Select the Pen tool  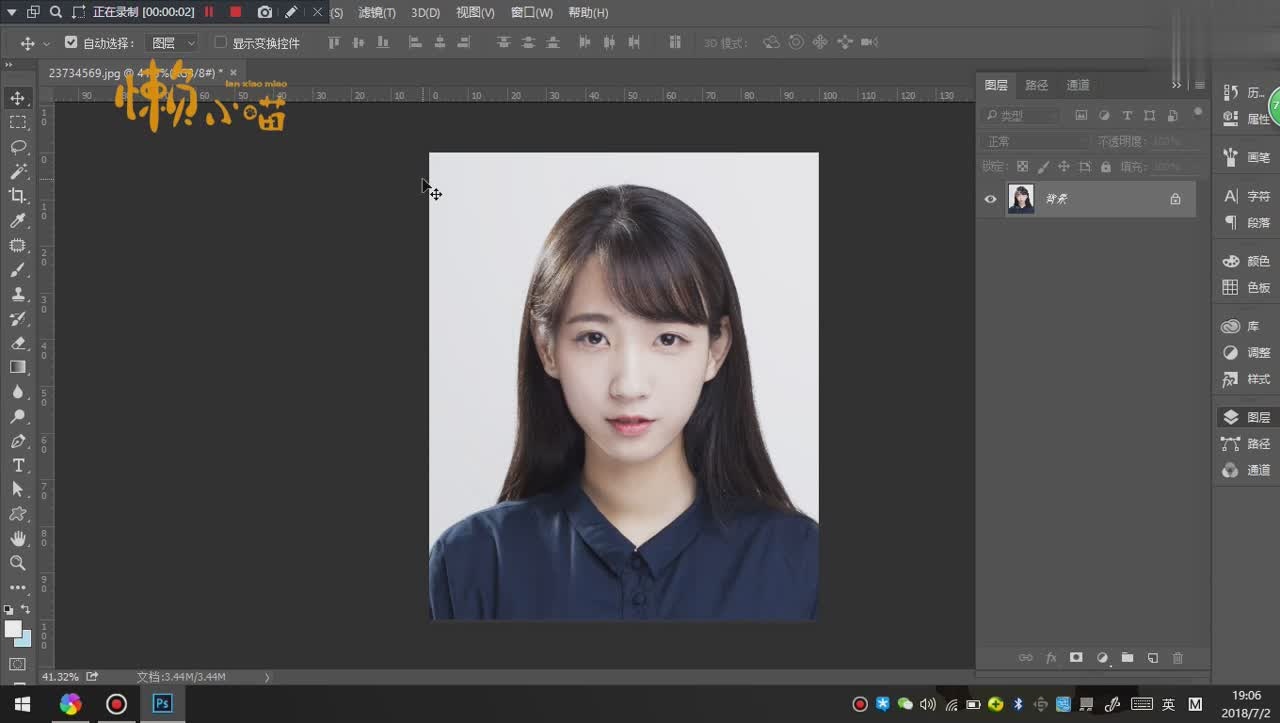click(18, 441)
